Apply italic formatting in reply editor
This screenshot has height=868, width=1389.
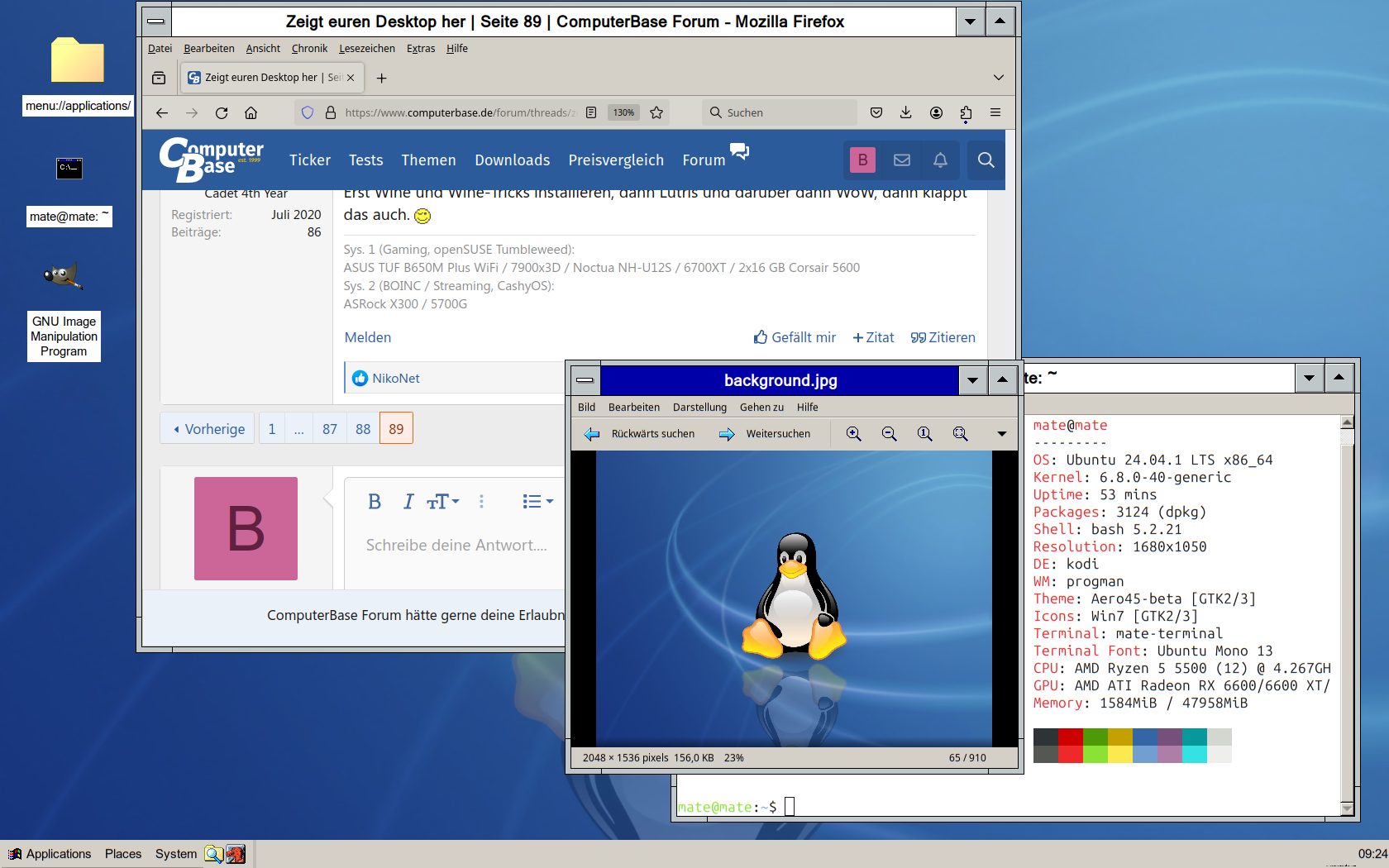coord(408,502)
